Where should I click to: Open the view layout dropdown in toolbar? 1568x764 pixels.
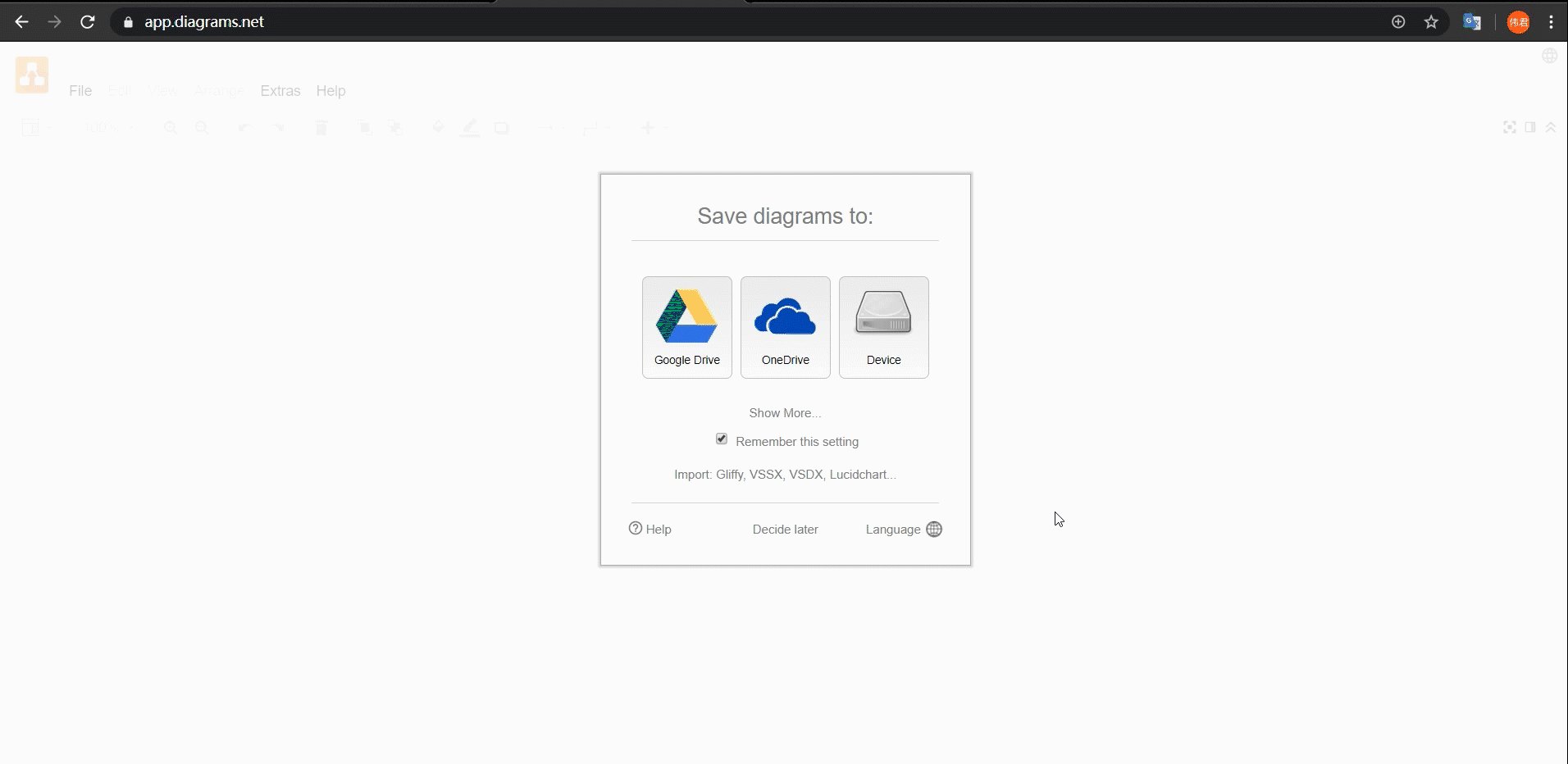pos(36,128)
